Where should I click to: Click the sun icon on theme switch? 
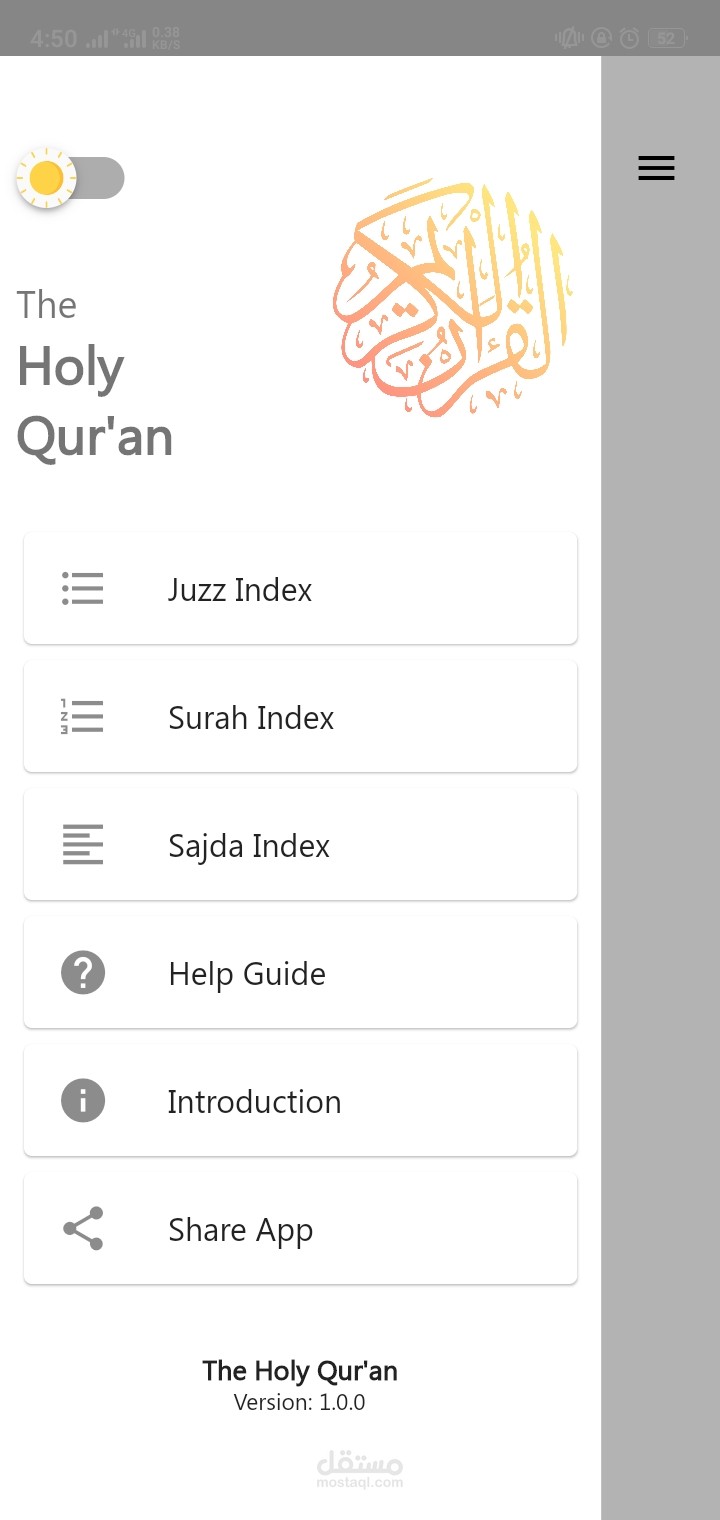coord(46,179)
